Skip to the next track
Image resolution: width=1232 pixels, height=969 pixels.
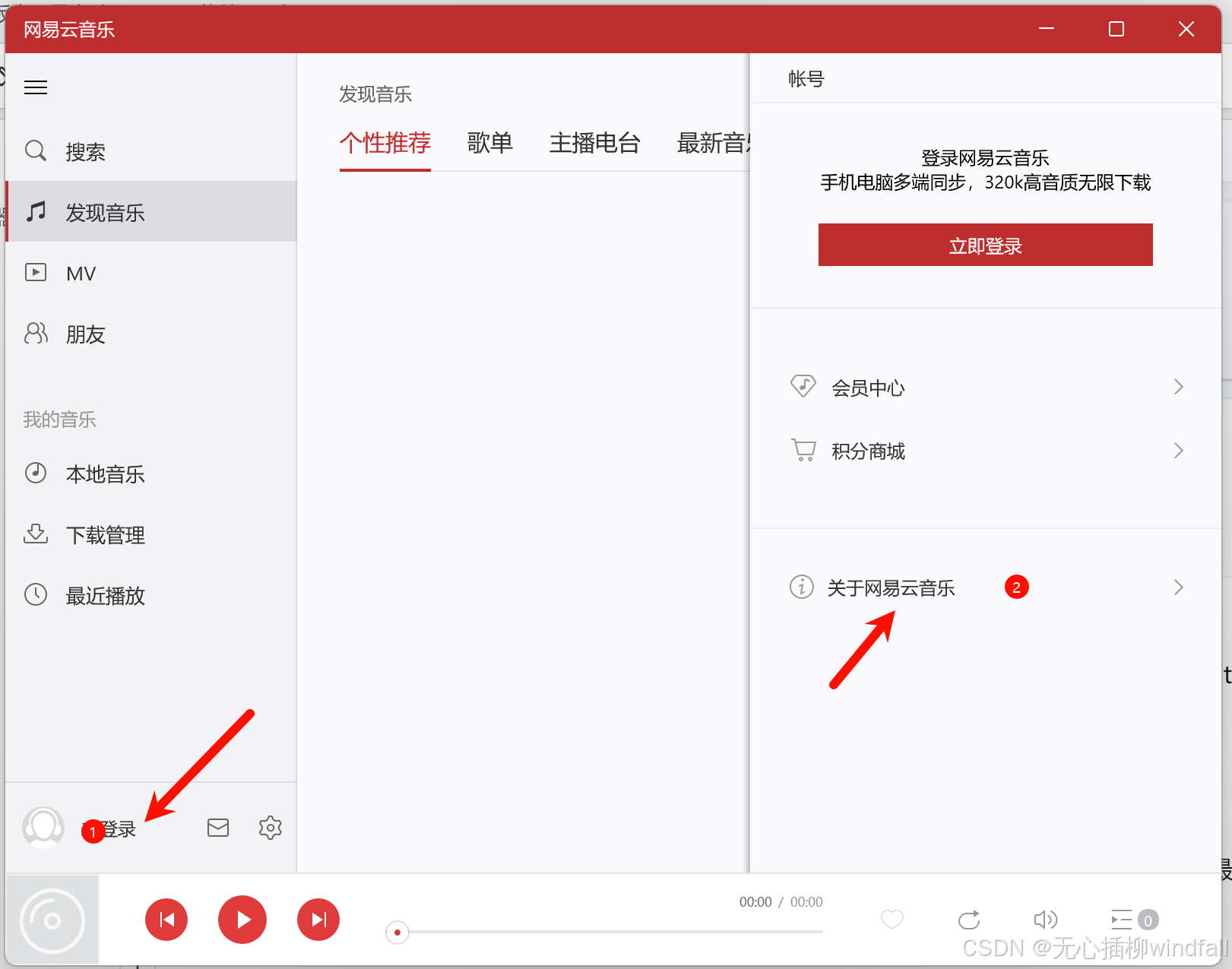318,920
